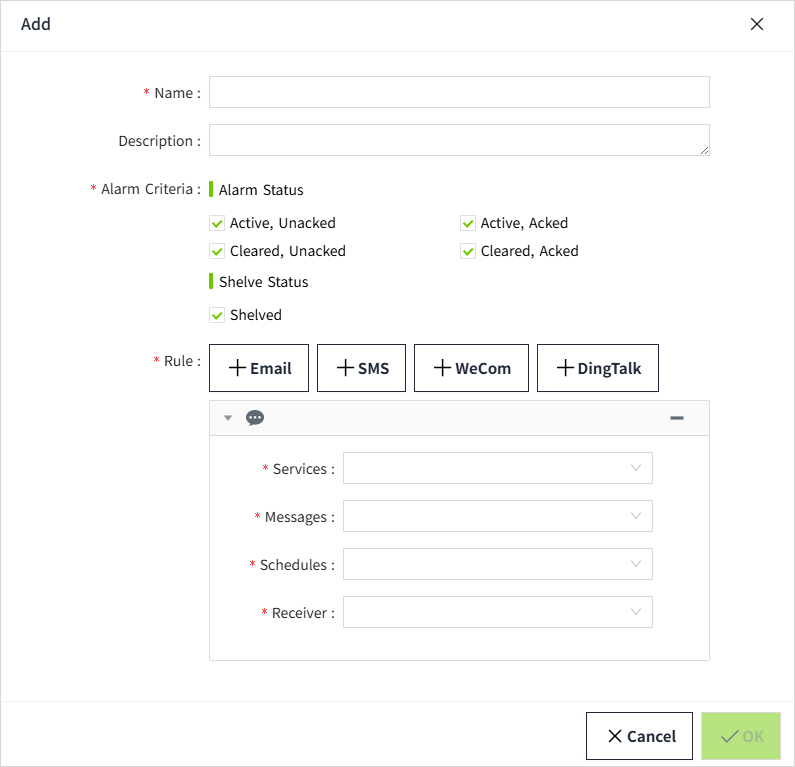Screen dimensions: 795x767
Task: Add a DingTalk rule
Action: pyautogui.click(x=598, y=368)
